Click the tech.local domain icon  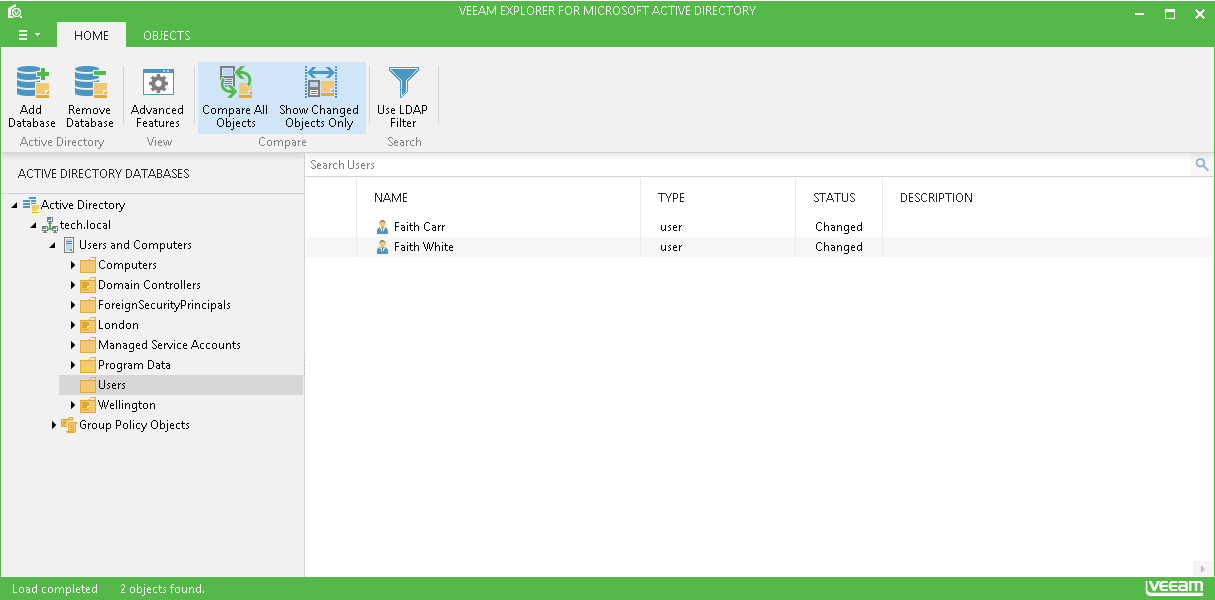[x=49, y=225]
